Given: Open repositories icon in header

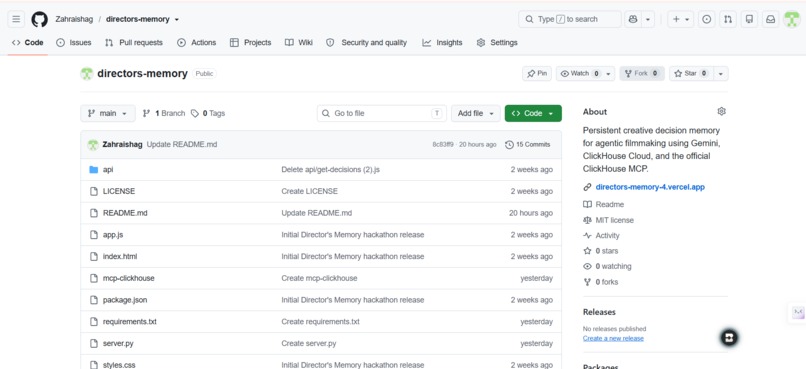Looking at the screenshot, I should pyautogui.click(x=749, y=19).
